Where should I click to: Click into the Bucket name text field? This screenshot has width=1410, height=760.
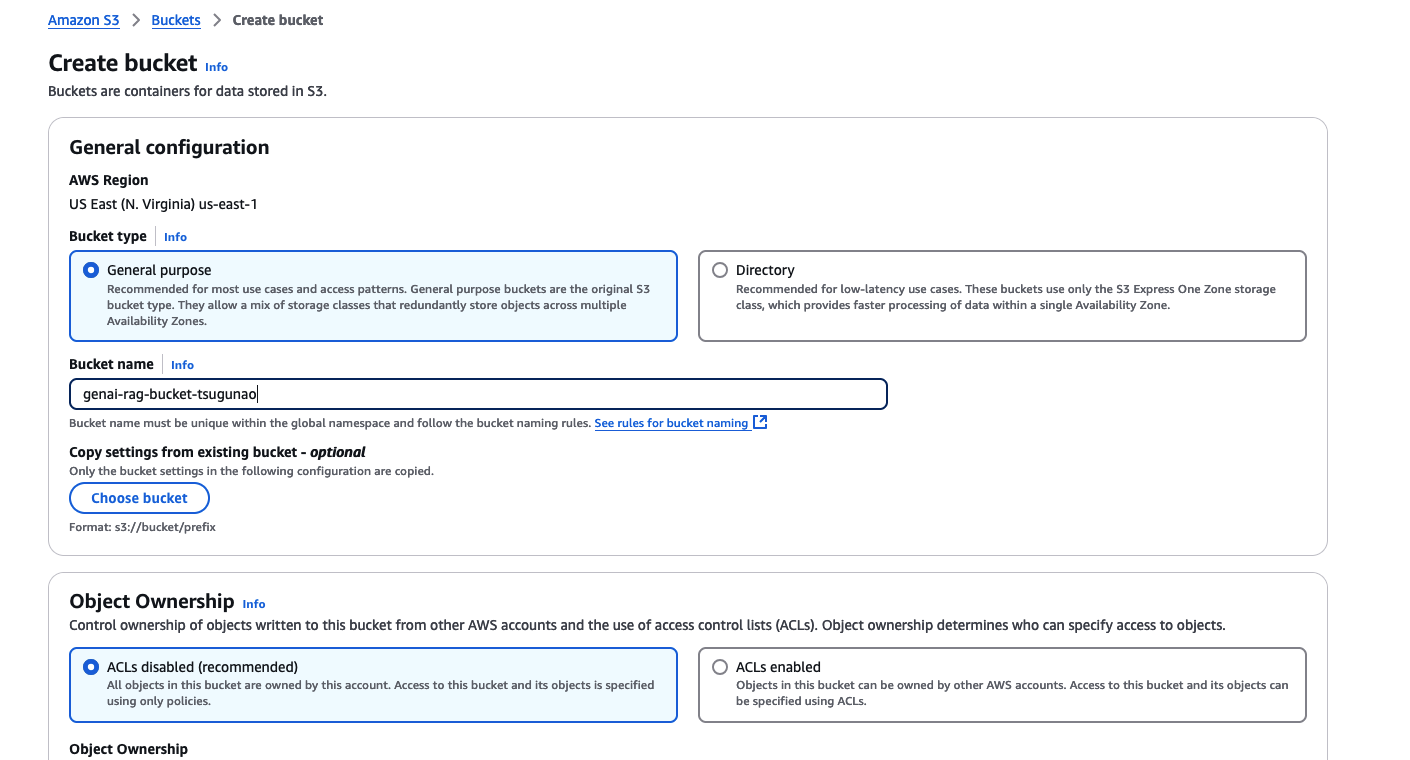[478, 394]
